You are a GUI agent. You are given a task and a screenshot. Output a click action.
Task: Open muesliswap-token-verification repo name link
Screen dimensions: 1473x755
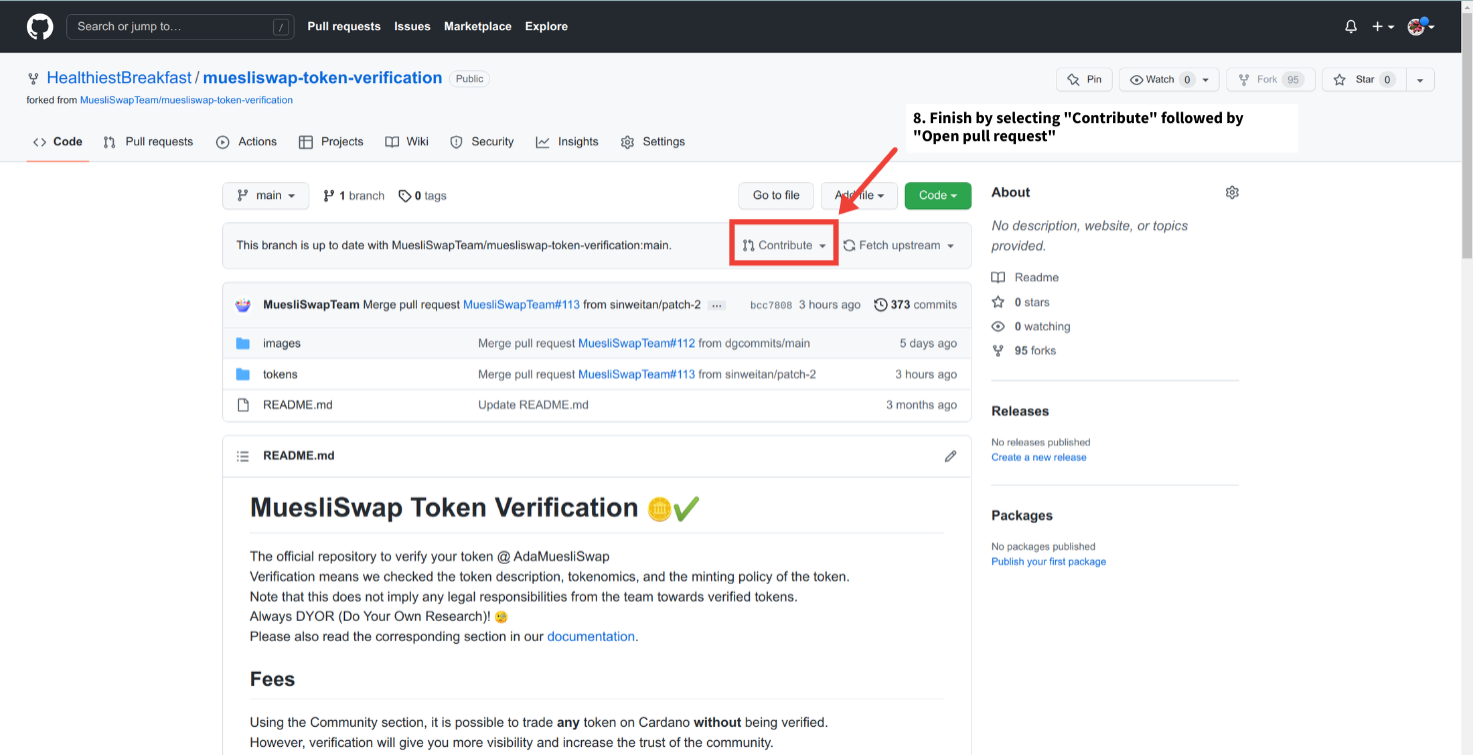pyautogui.click(x=322, y=78)
